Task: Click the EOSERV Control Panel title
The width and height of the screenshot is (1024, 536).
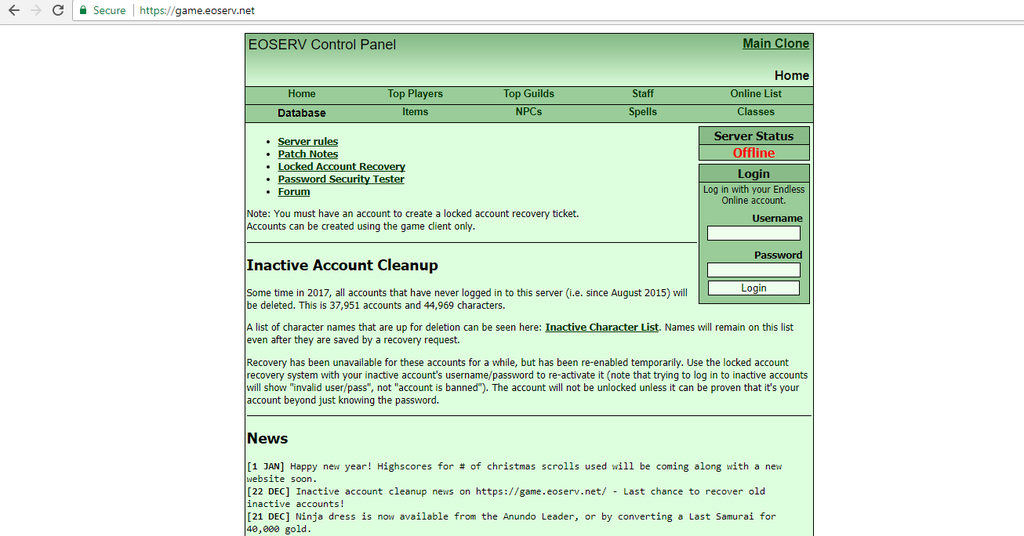Action: pyautogui.click(x=322, y=44)
